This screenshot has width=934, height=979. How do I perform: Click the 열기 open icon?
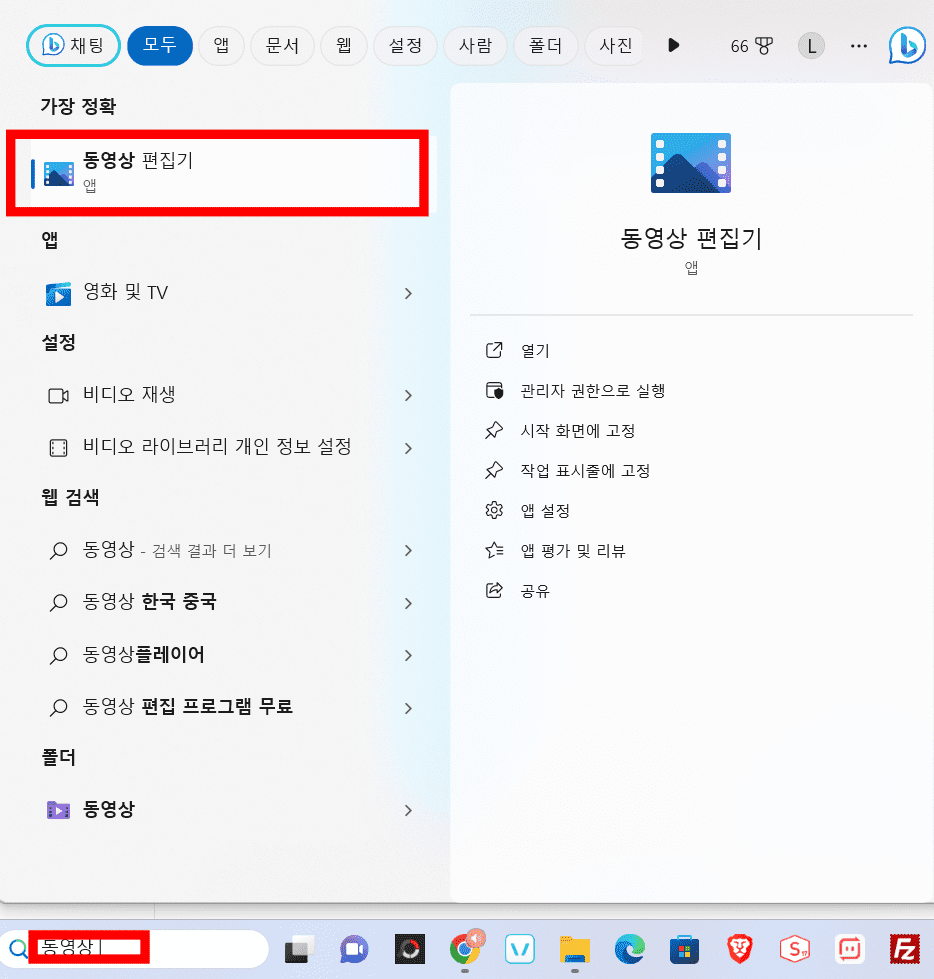[x=494, y=350]
